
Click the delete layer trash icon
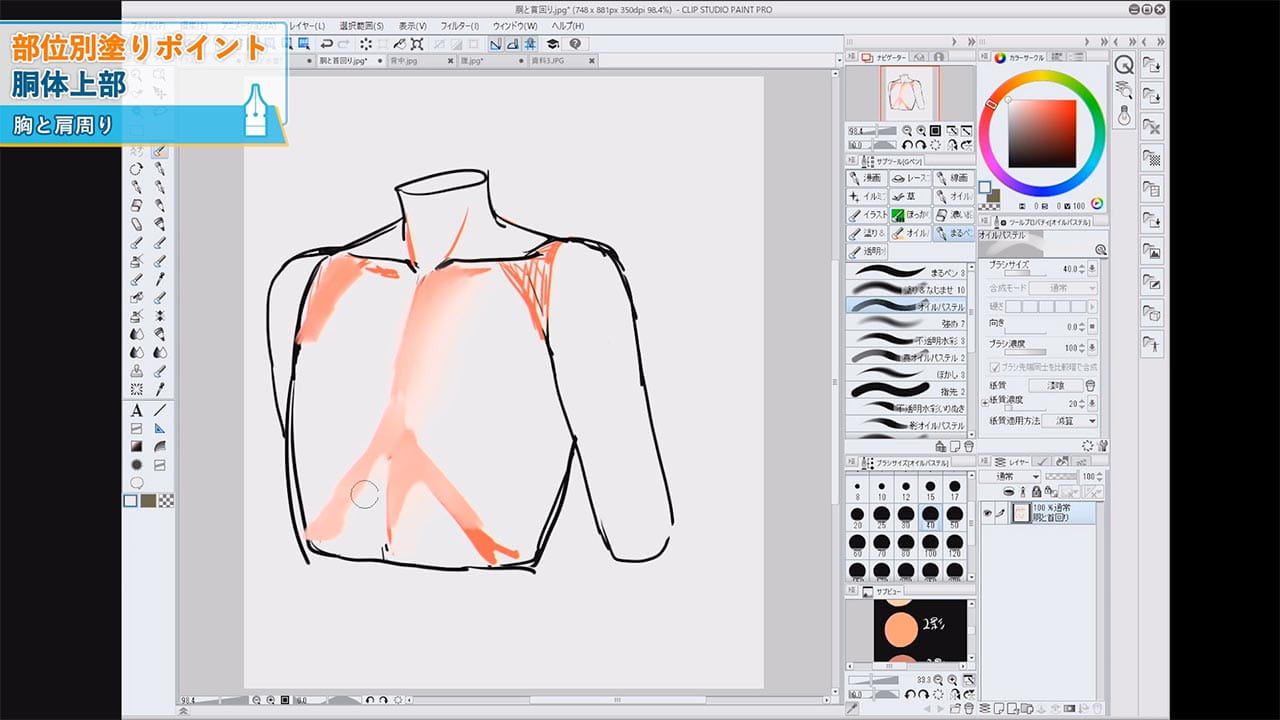pyautogui.click(x=1096, y=708)
